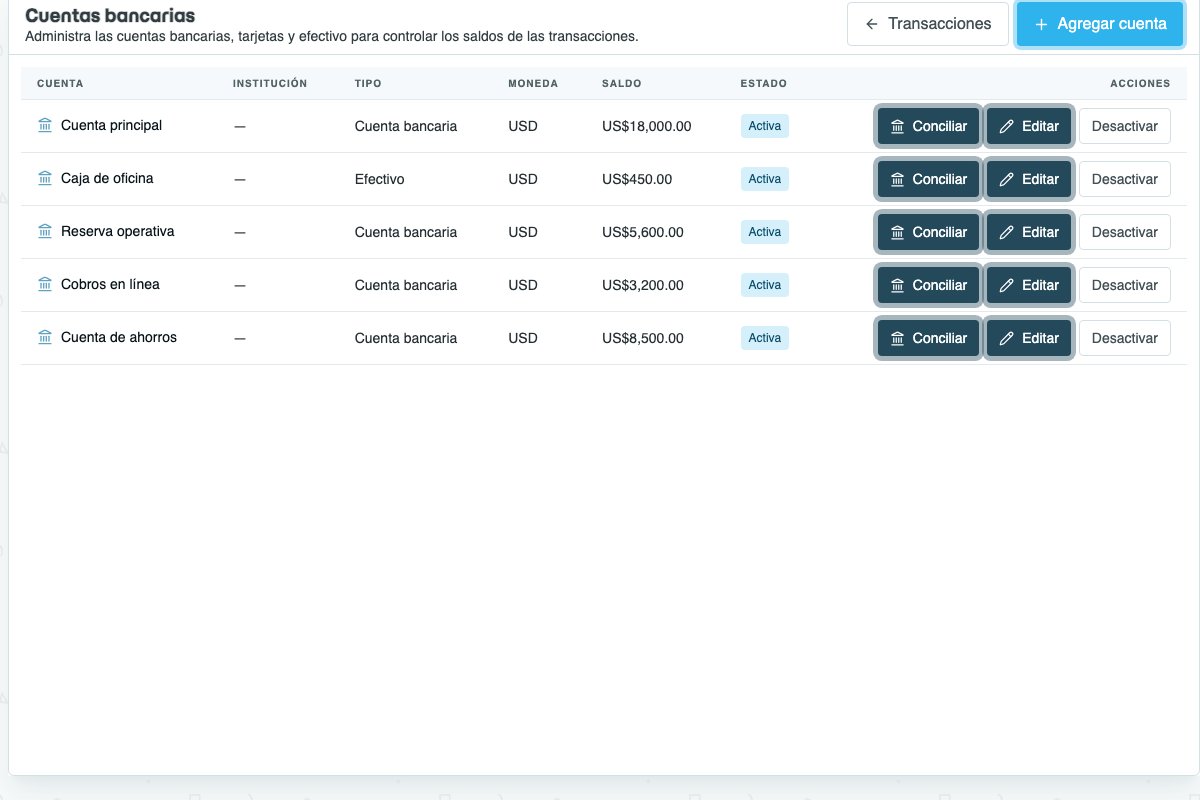Image resolution: width=1200 pixels, height=800 pixels.
Task: Click Editar on Cobros en línea row
Action: point(1029,285)
